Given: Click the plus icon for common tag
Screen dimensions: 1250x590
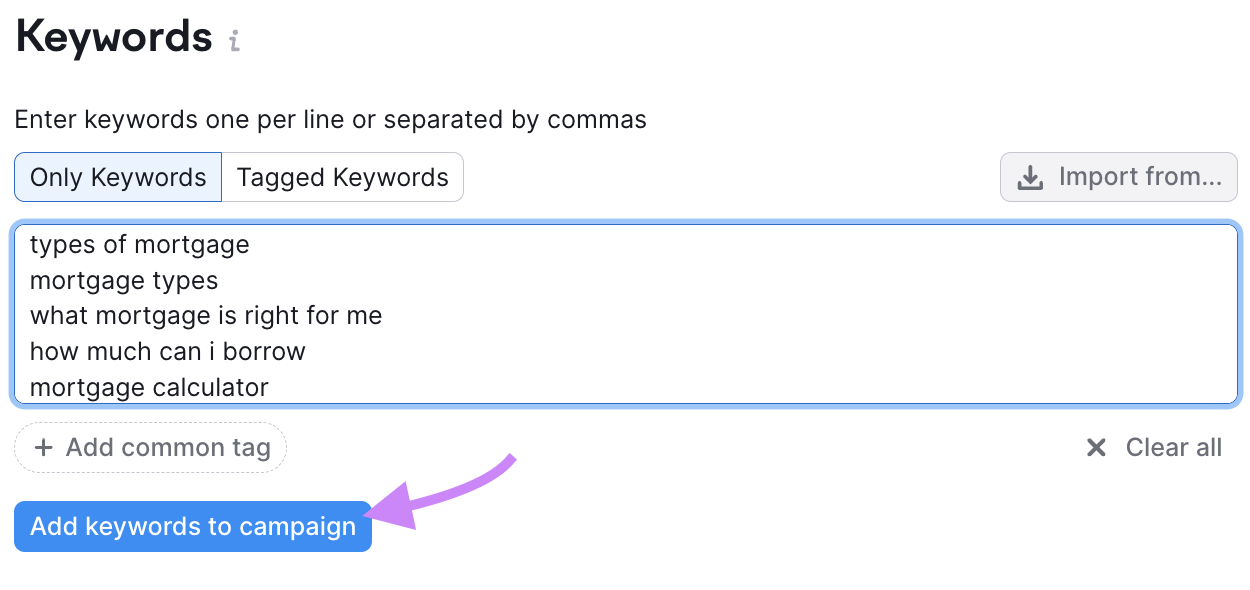Looking at the screenshot, I should point(43,447).
